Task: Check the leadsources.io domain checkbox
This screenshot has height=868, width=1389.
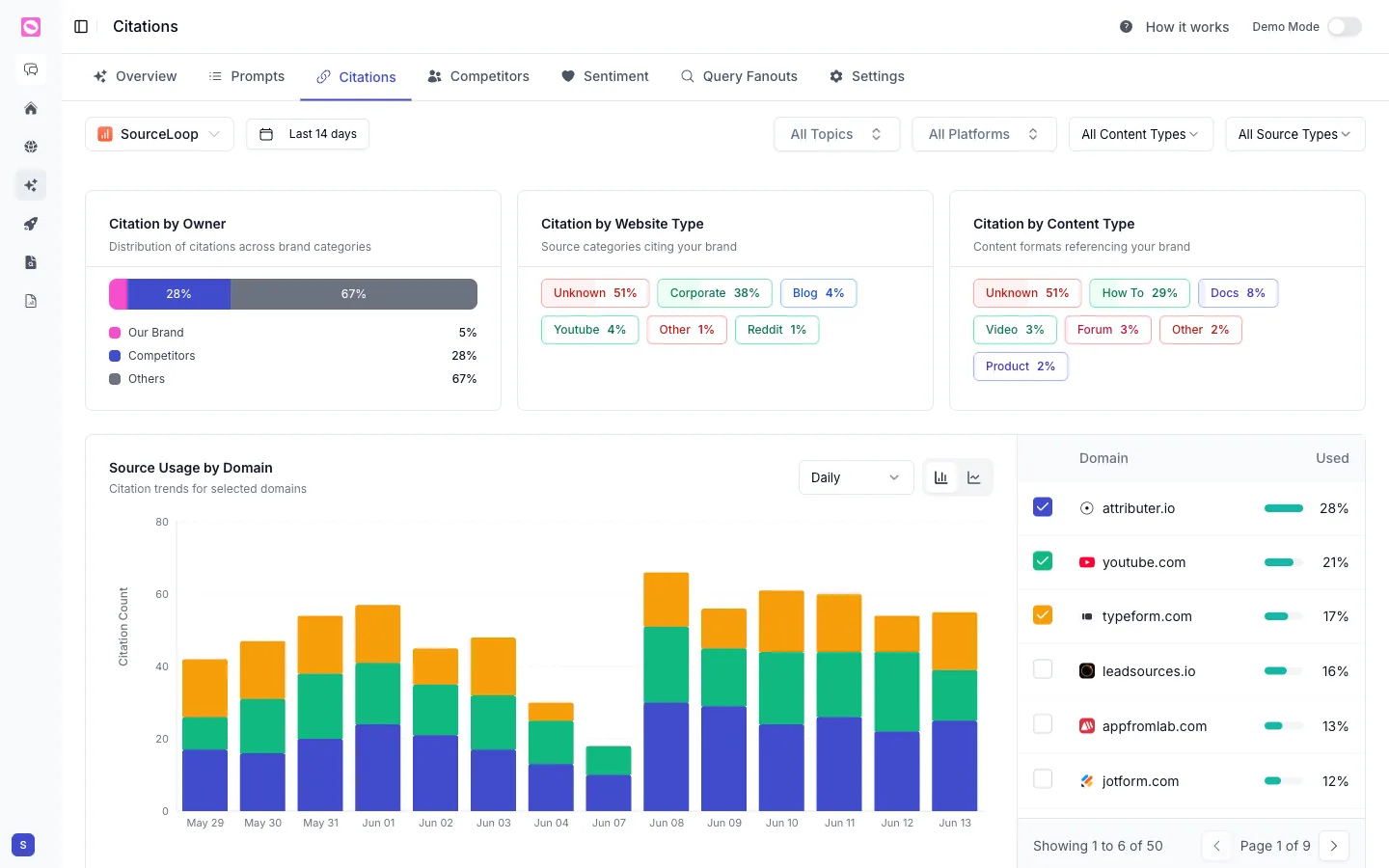Action: tap(1043, 669)
